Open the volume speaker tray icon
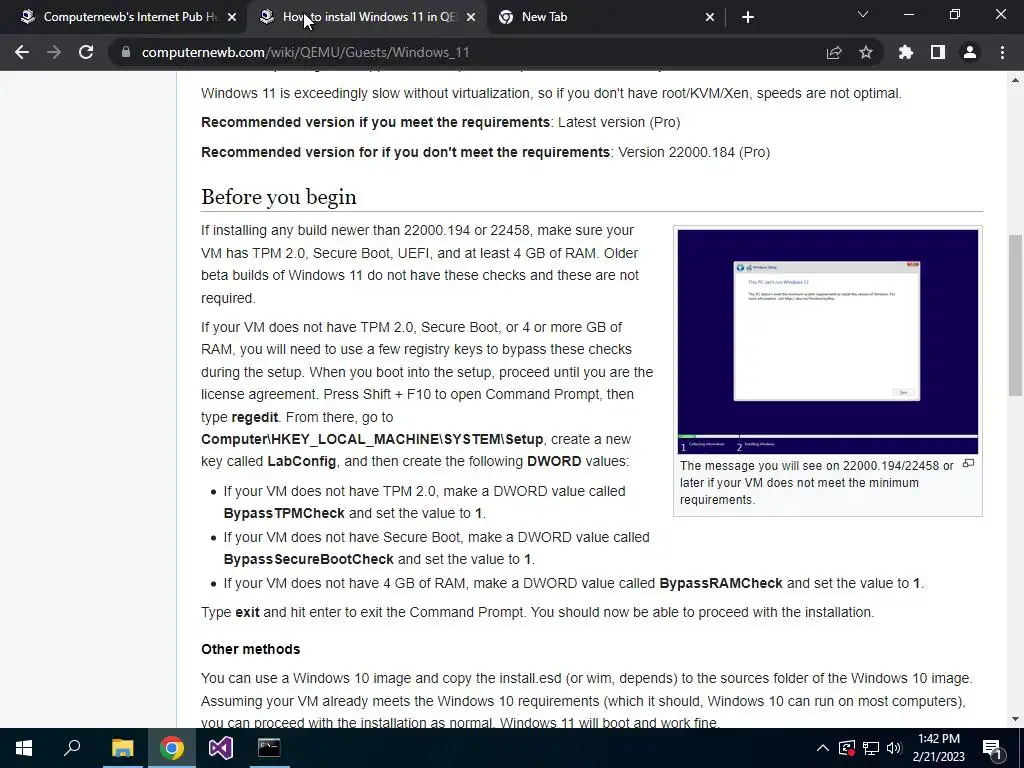Screen dimensions: 1024x768 (x=894, y=748)
